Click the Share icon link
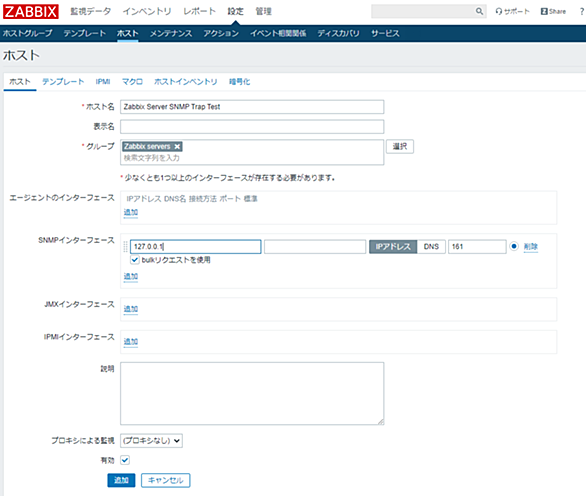The height and width of the screenshot is (496, 586). click(x=553, y=12)
